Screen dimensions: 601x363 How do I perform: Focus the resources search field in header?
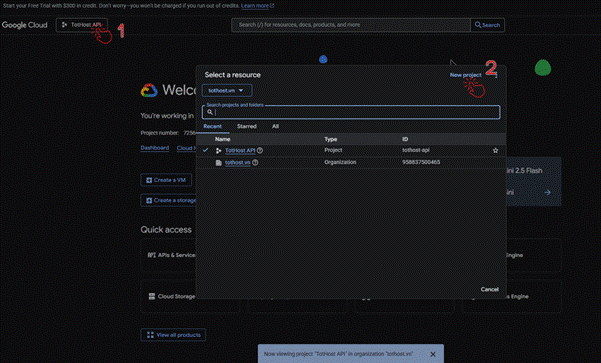pyautogui.click(x=351, y=25)
